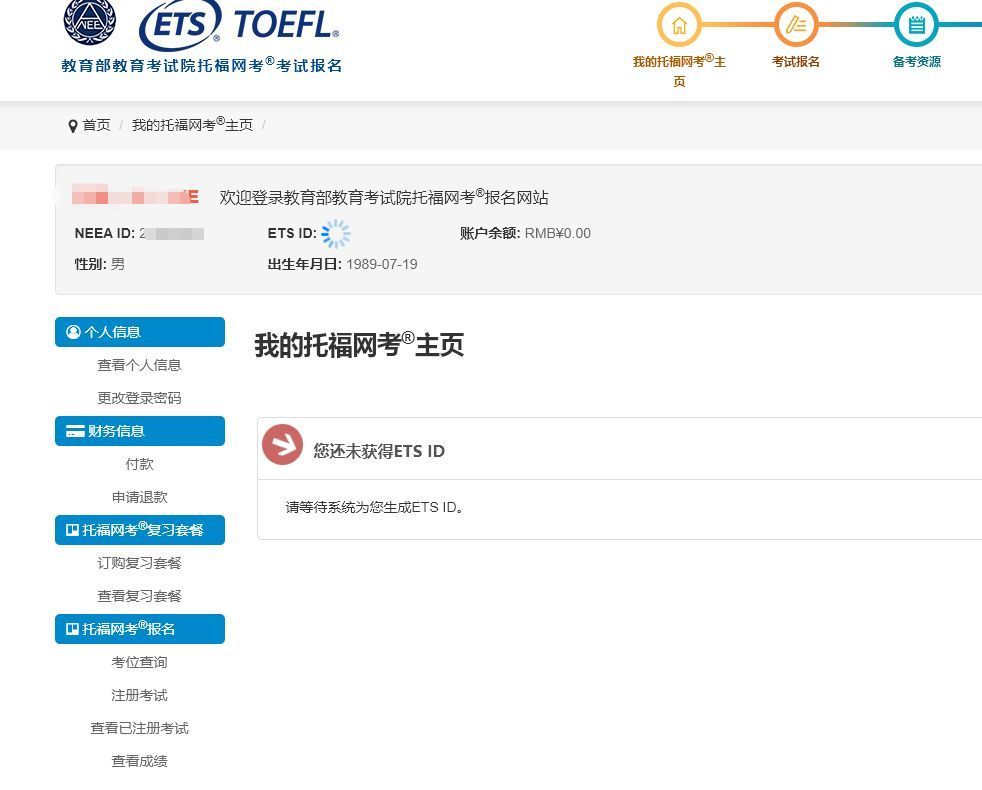Open 查看个人信息 page
Image resolution: width=982 pixels, height=790 pixels.
[139, 364]
